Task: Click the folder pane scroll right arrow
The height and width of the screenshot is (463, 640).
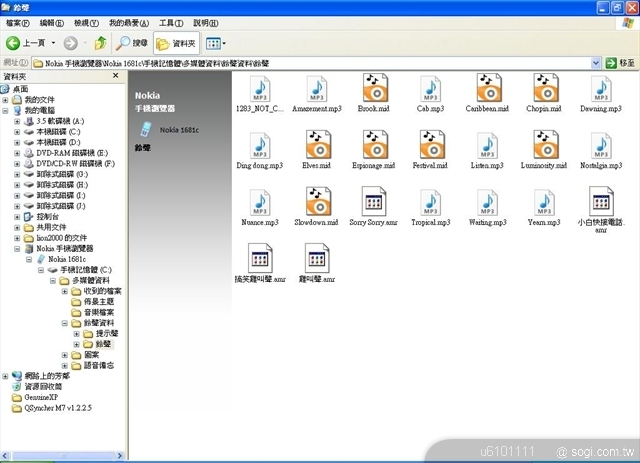Action: [x=120, y=455]
